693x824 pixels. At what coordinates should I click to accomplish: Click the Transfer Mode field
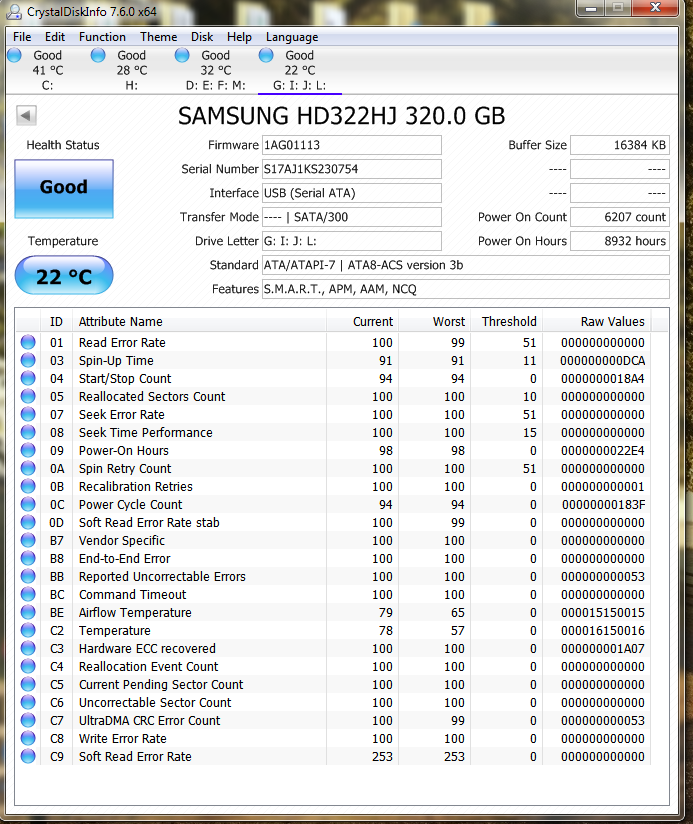351,217
